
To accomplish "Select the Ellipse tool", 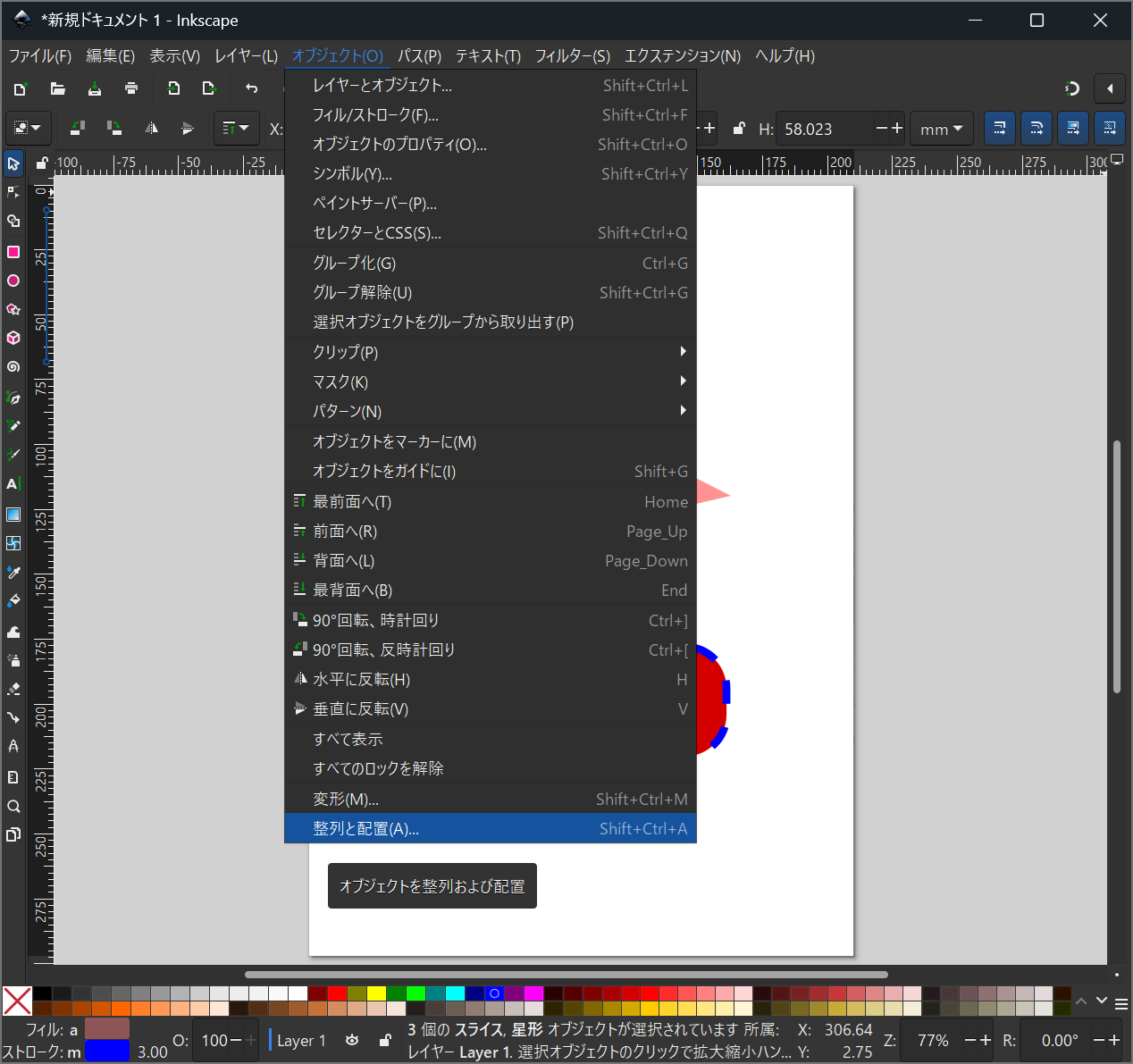I will pyautogui.click(x=13, y=281).
